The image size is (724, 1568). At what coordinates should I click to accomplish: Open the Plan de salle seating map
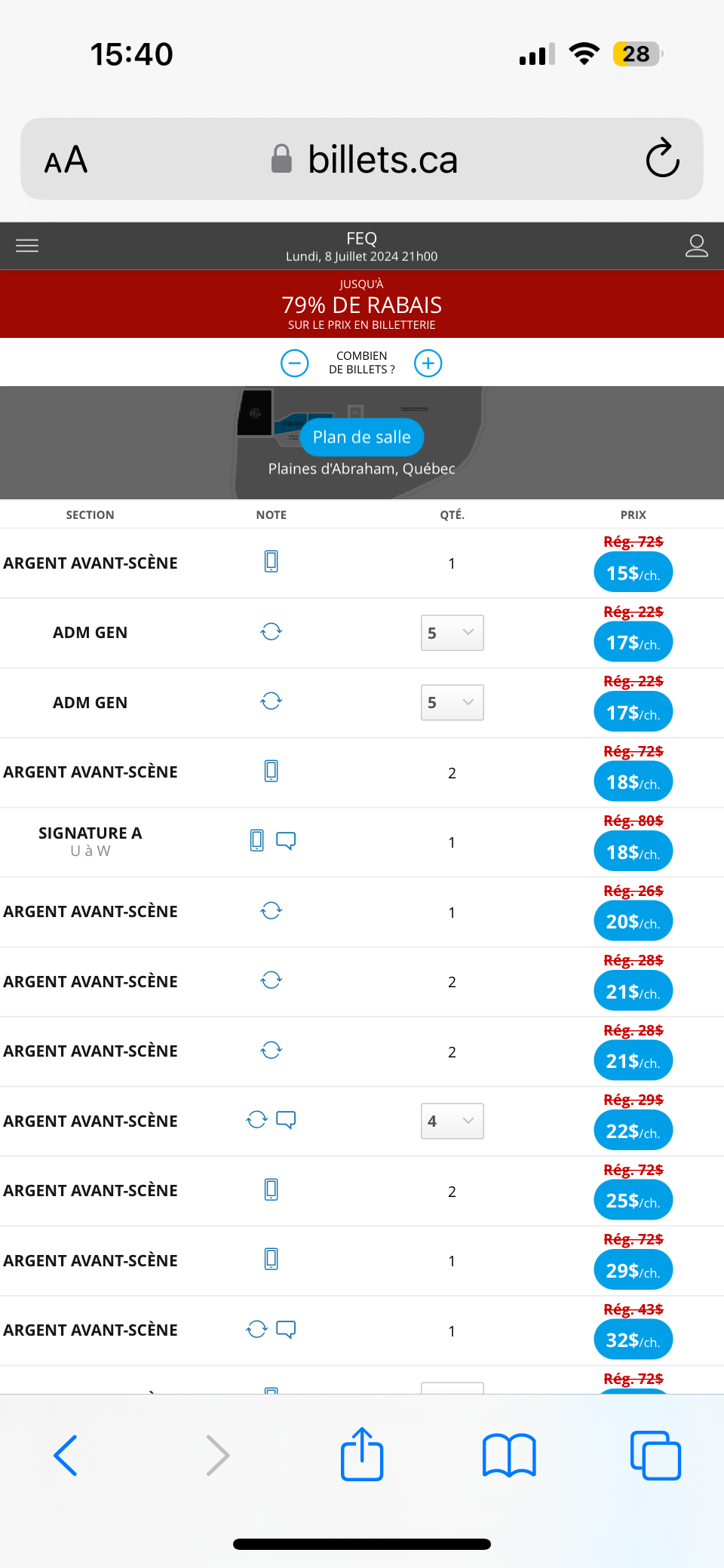362,437
